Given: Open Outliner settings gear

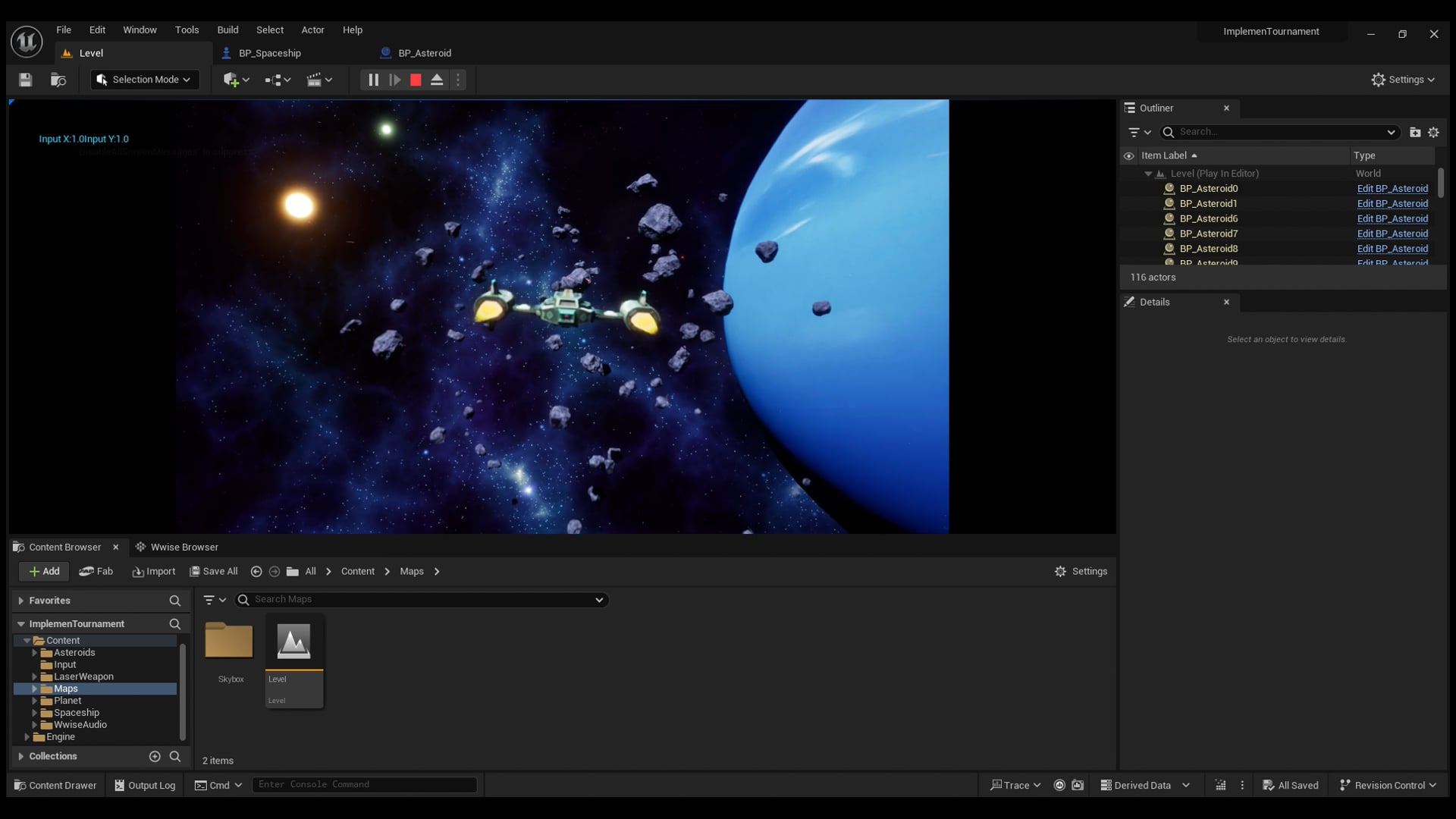Looking at the screenshot, I should [1433, 132].
